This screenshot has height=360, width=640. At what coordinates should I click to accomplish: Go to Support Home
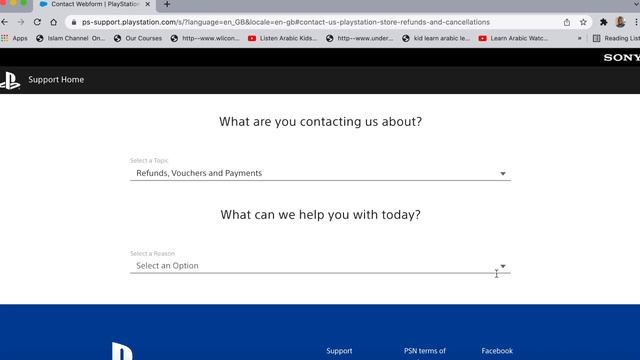coord(56,80)
